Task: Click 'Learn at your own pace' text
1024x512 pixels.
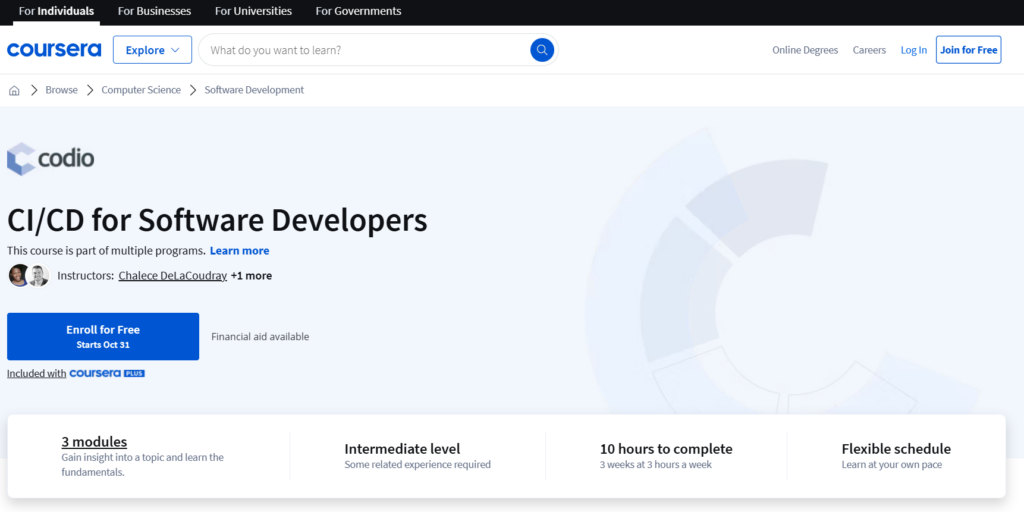Action: (891, 465)
